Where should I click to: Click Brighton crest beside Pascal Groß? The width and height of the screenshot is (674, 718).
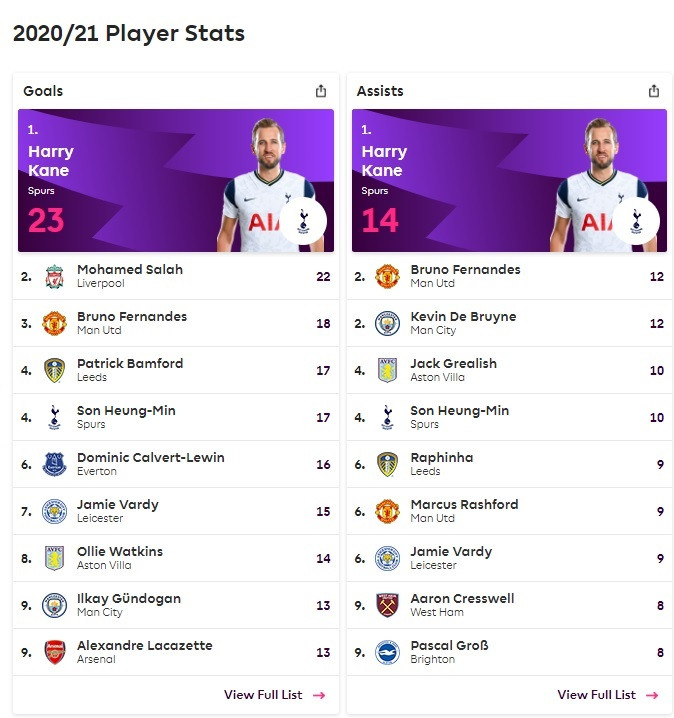[387, 652]
